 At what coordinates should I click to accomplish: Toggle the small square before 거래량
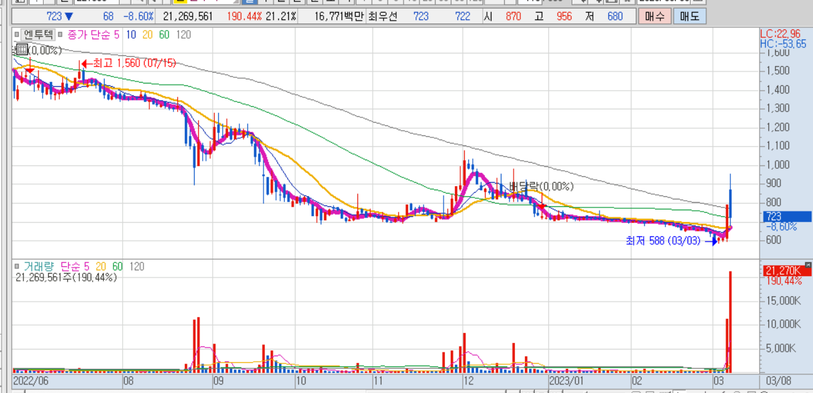tap(17, 267)
